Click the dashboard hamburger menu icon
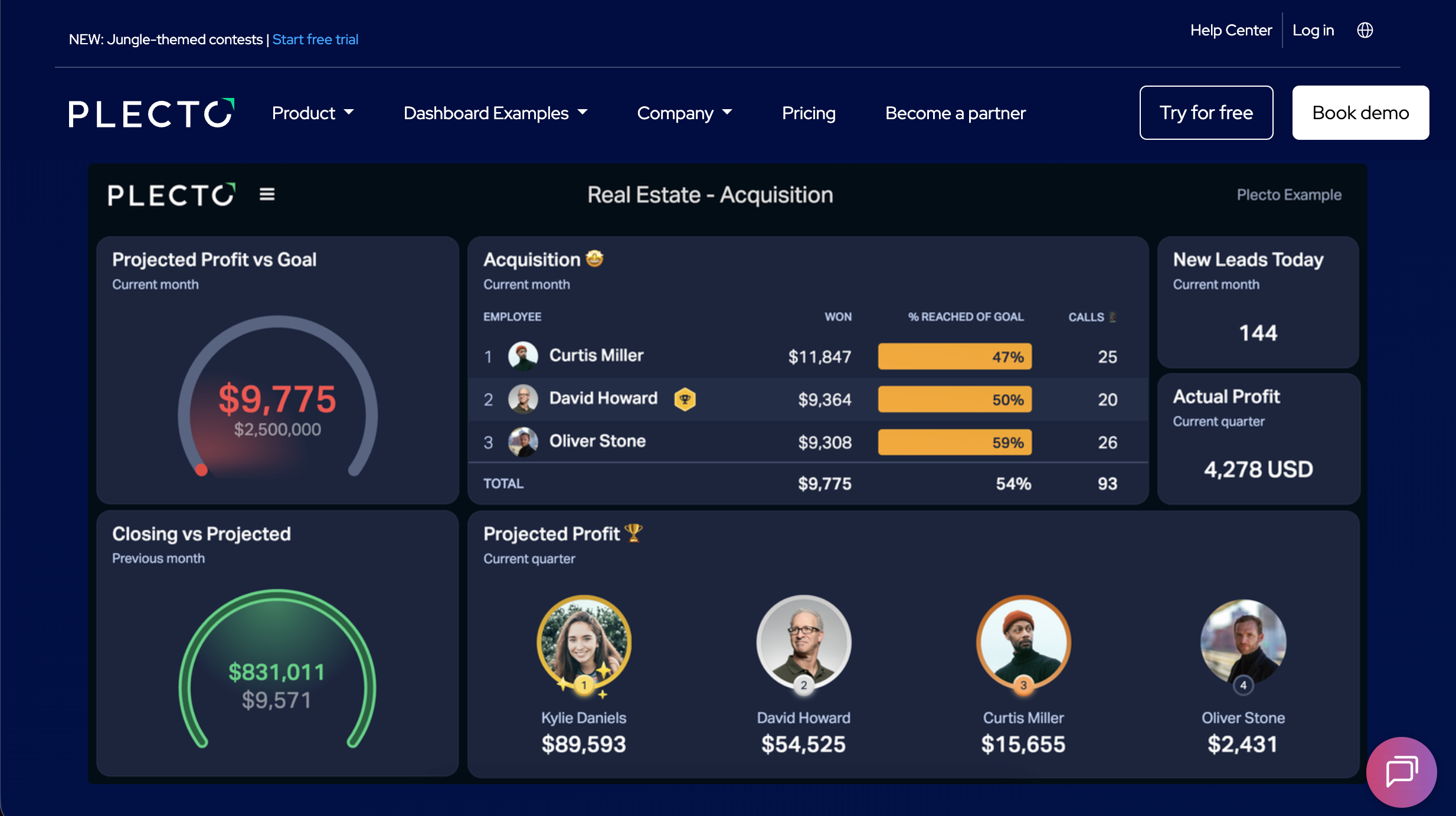 [x=267, y=194]
